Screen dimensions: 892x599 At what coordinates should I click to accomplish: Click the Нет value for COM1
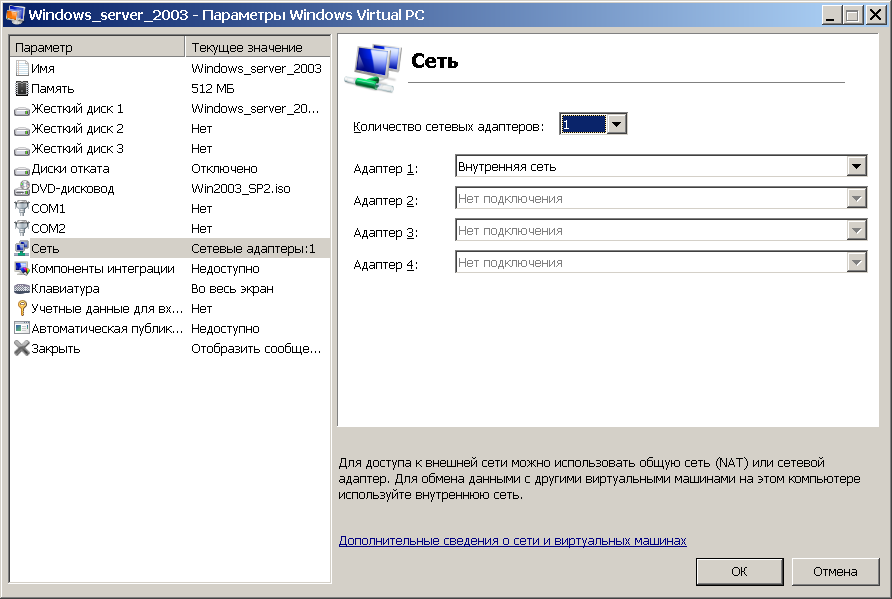tap(201, 208)
